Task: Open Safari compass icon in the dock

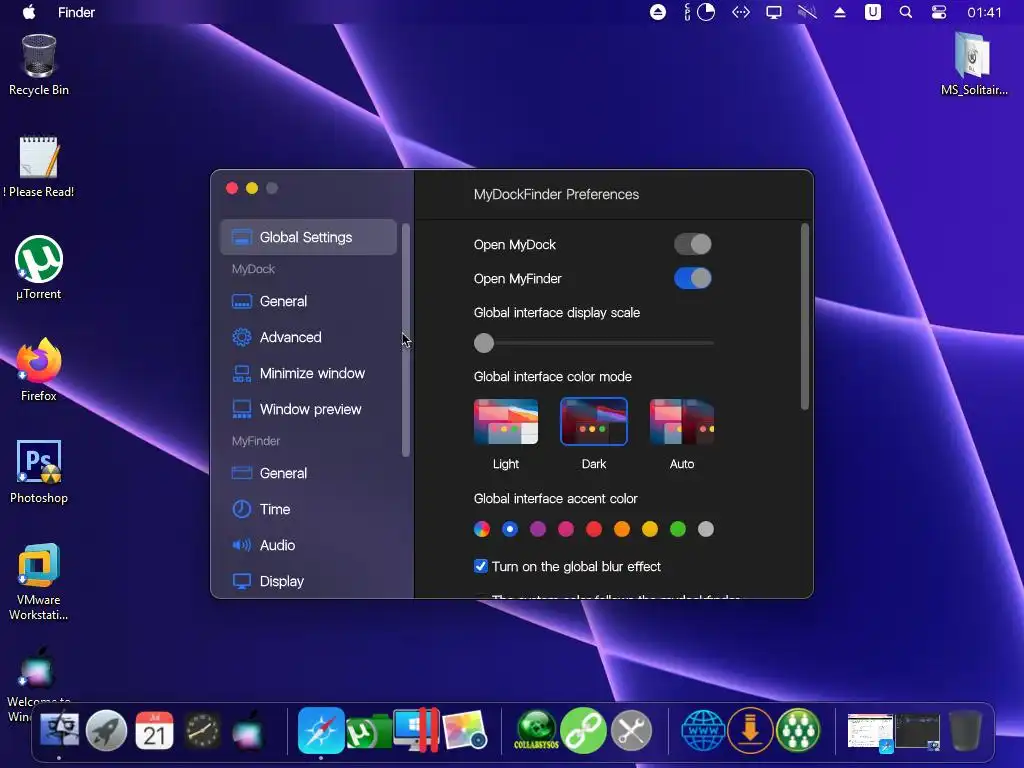Action: pos(321,729)
